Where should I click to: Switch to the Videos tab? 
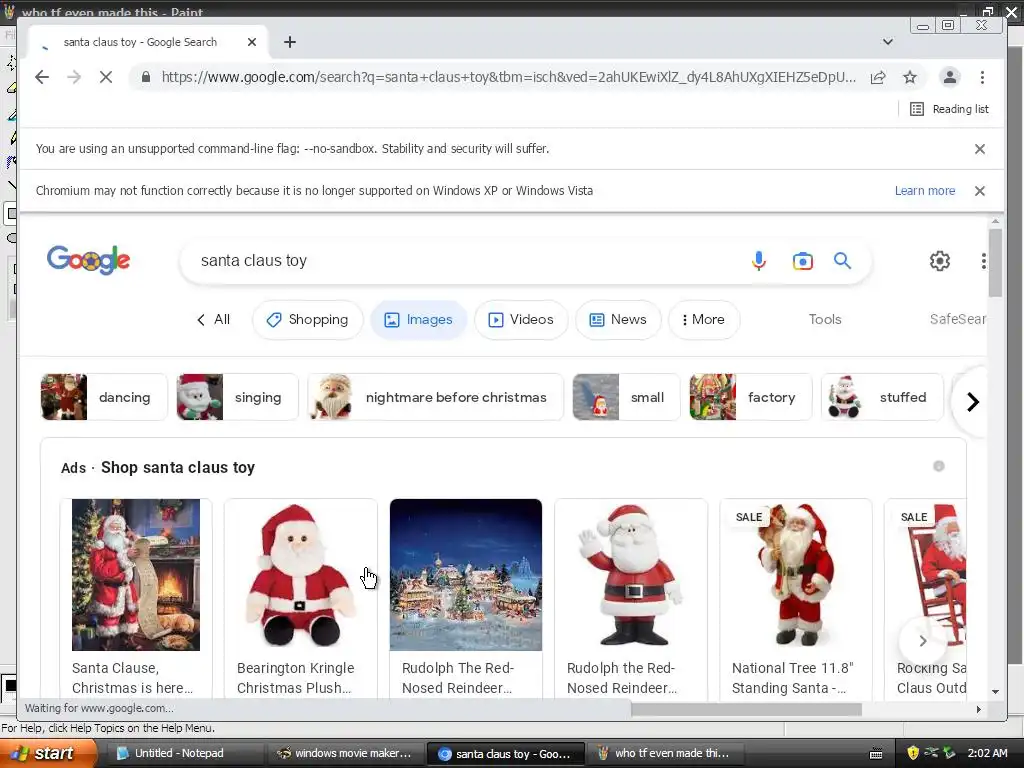[x=521, y=319]
